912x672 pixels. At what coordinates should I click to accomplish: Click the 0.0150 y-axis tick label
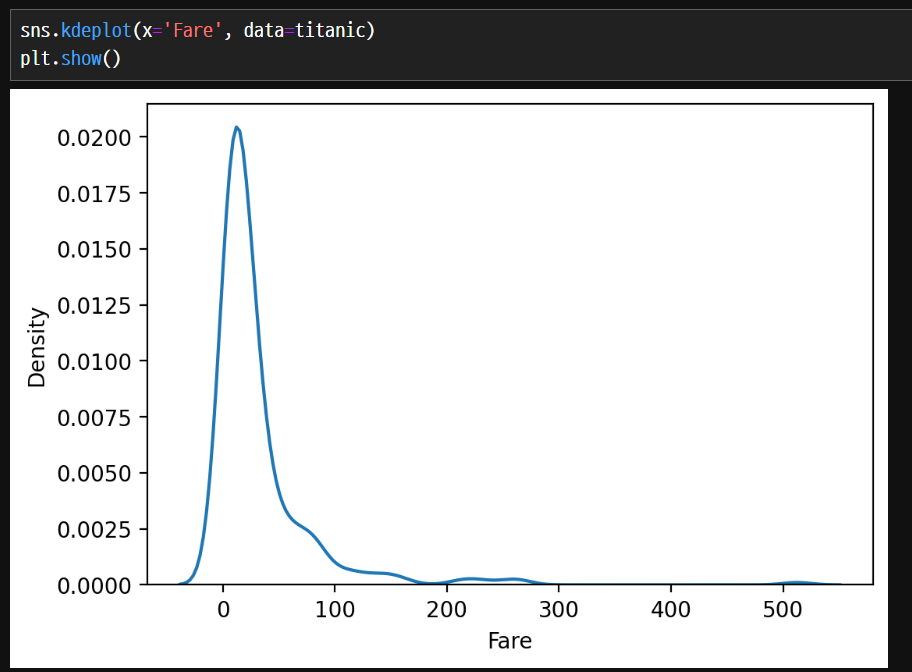pos(94,250)
